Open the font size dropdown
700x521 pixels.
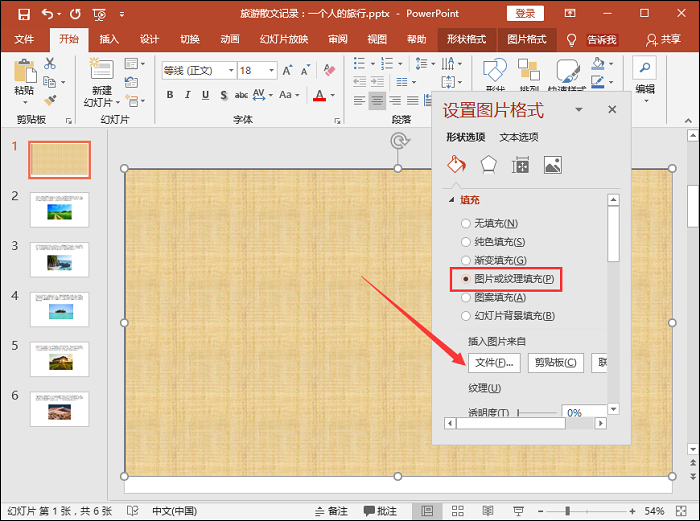pyautogui.click(x=271, y=71)
